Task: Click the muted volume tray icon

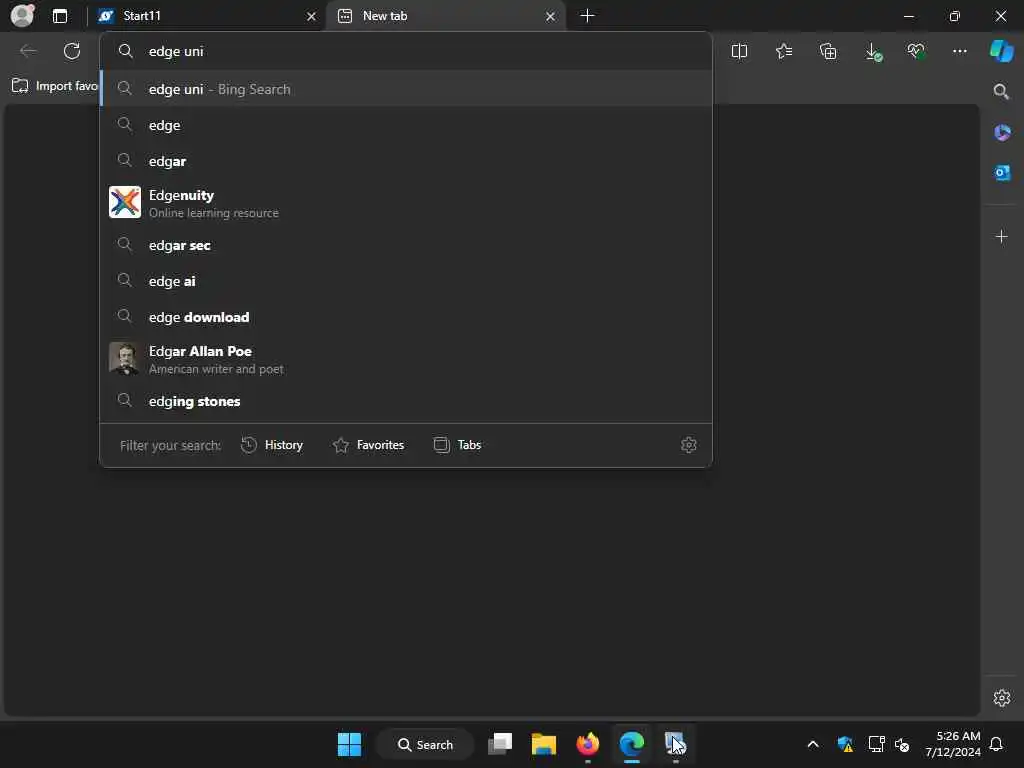Action: pos(903,744)
